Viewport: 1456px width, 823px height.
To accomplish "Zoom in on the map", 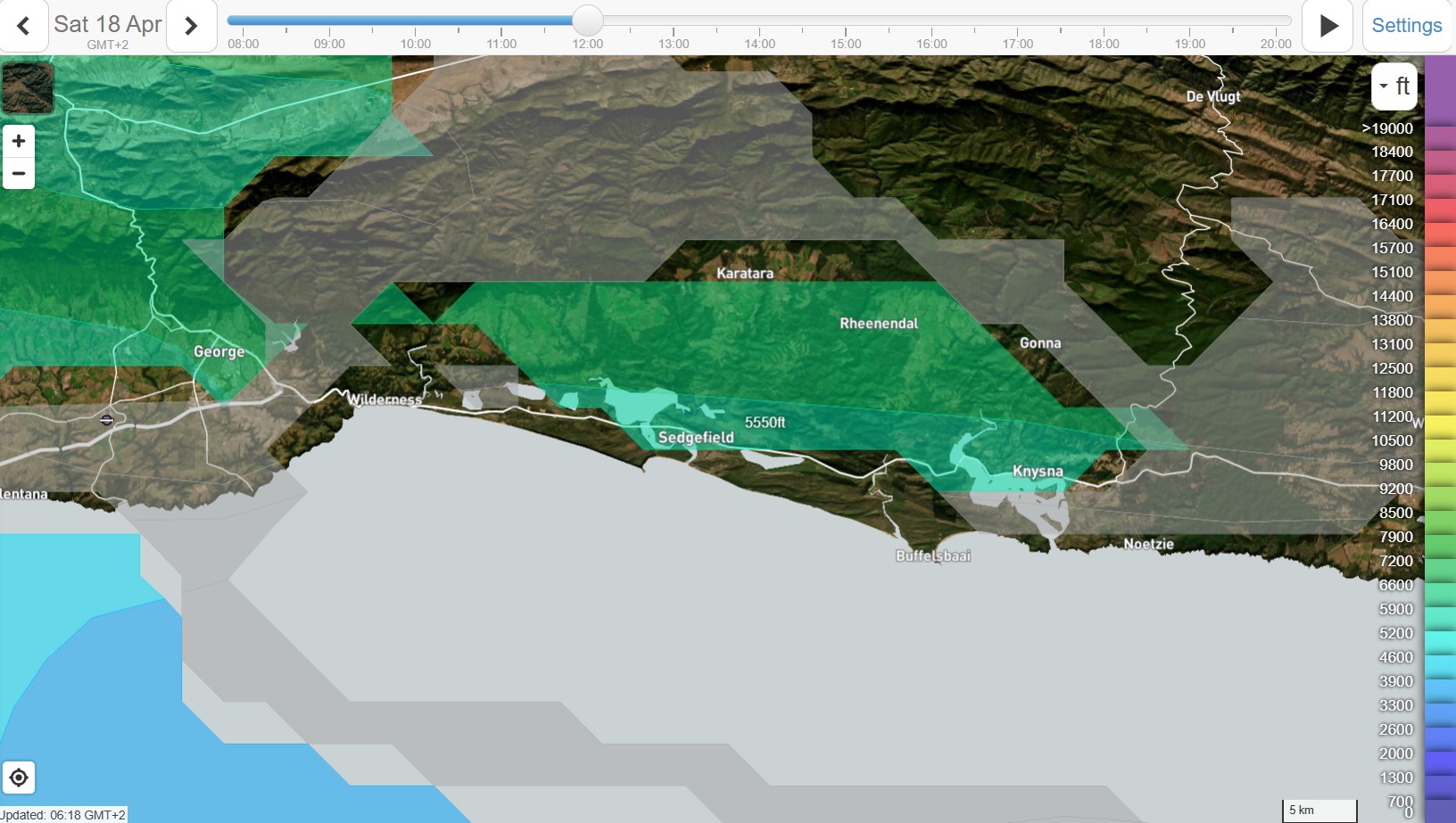I will (x=19, y=141).
